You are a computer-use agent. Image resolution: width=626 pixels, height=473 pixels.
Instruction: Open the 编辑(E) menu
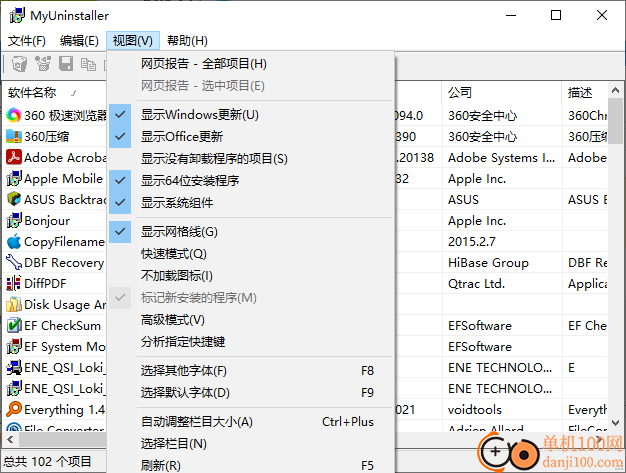(79, 41)
